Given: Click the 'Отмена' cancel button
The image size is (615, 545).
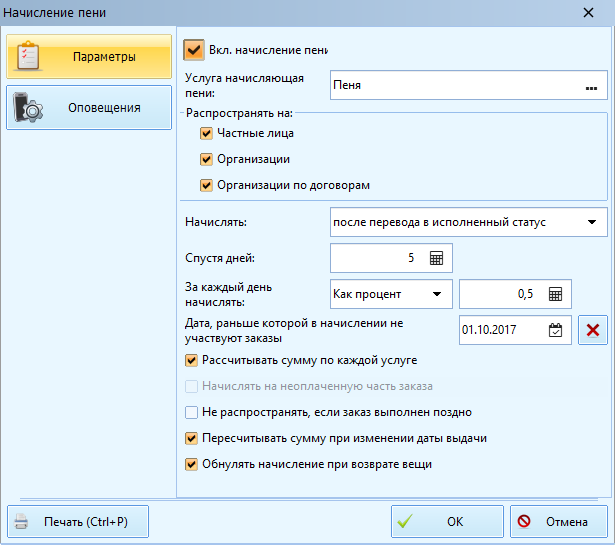Looking at the screenshot, I should coord(558,522).
